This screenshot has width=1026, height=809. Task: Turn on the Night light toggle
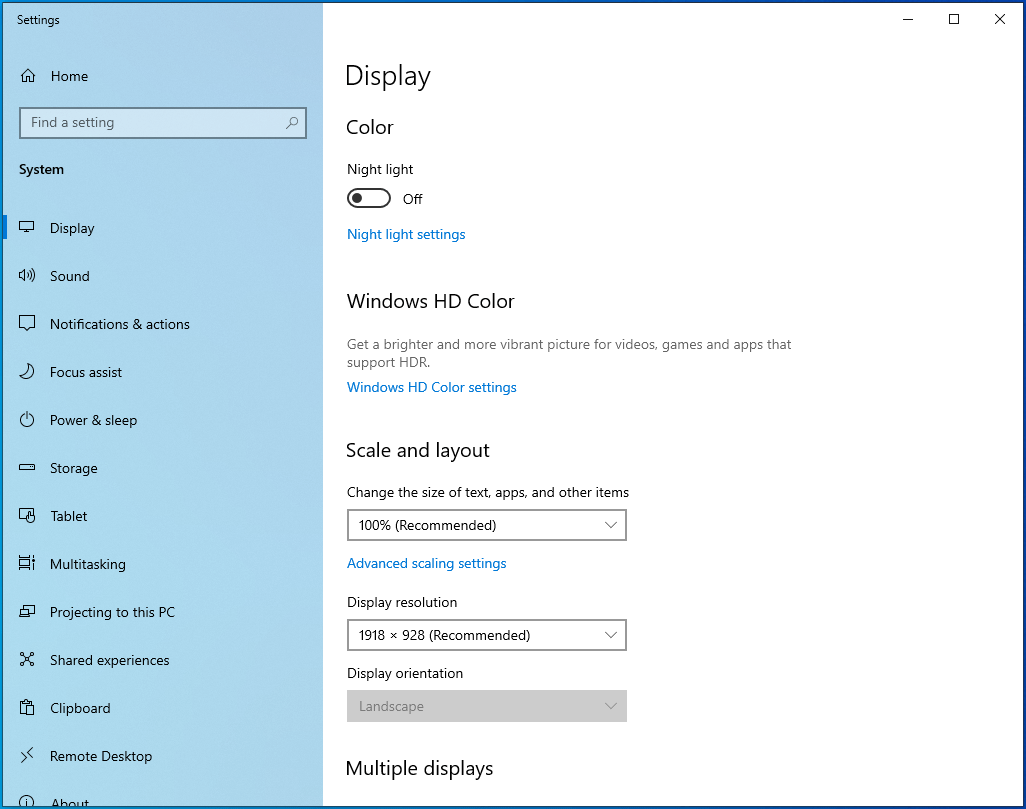point(369,199)
